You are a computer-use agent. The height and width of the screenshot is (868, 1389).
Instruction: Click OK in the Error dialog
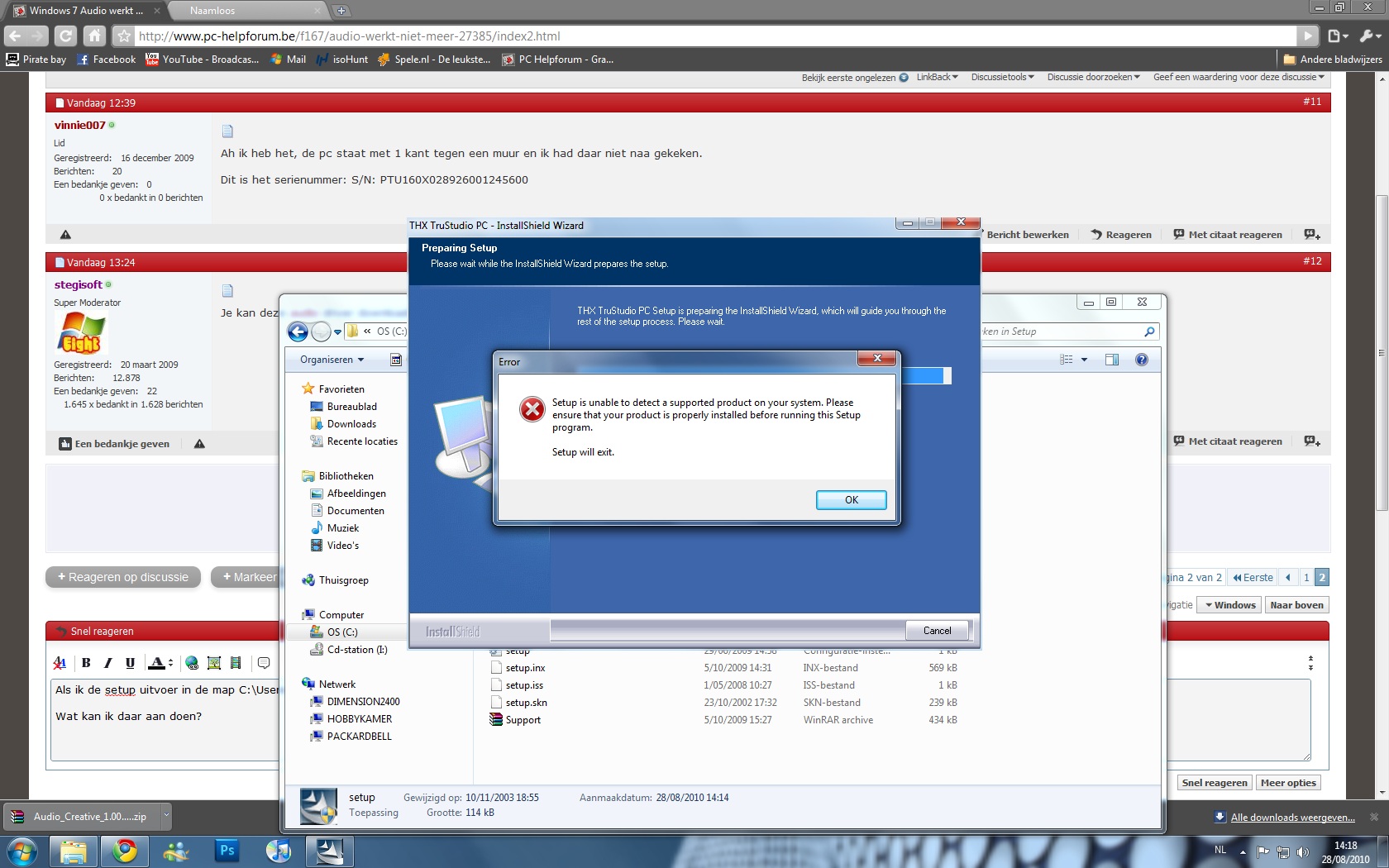point(851,500)
